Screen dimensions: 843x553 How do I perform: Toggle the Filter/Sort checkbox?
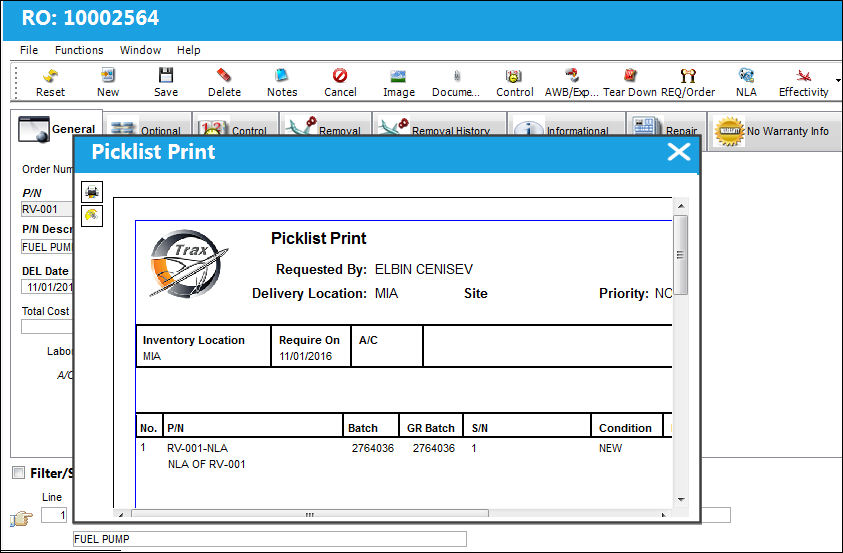19,473
